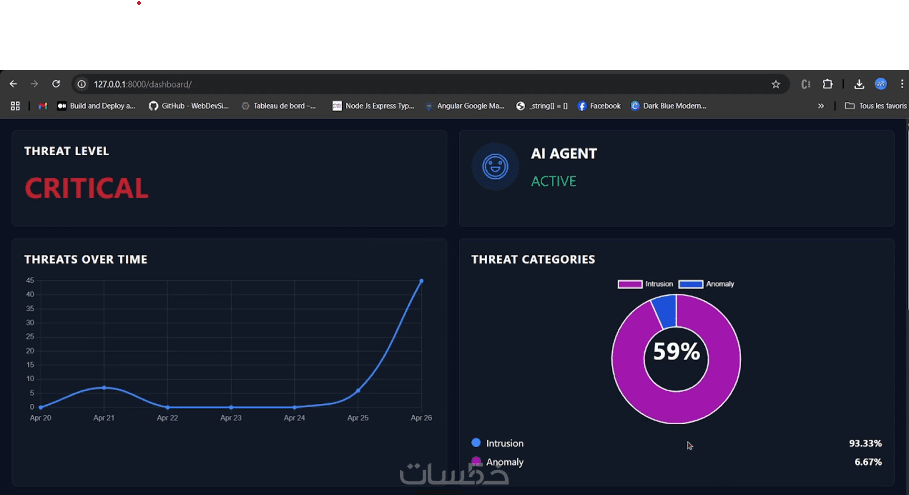Open the browser three-dot menu
The width and height of the screenshot is (909, 495).
(902, 84)
